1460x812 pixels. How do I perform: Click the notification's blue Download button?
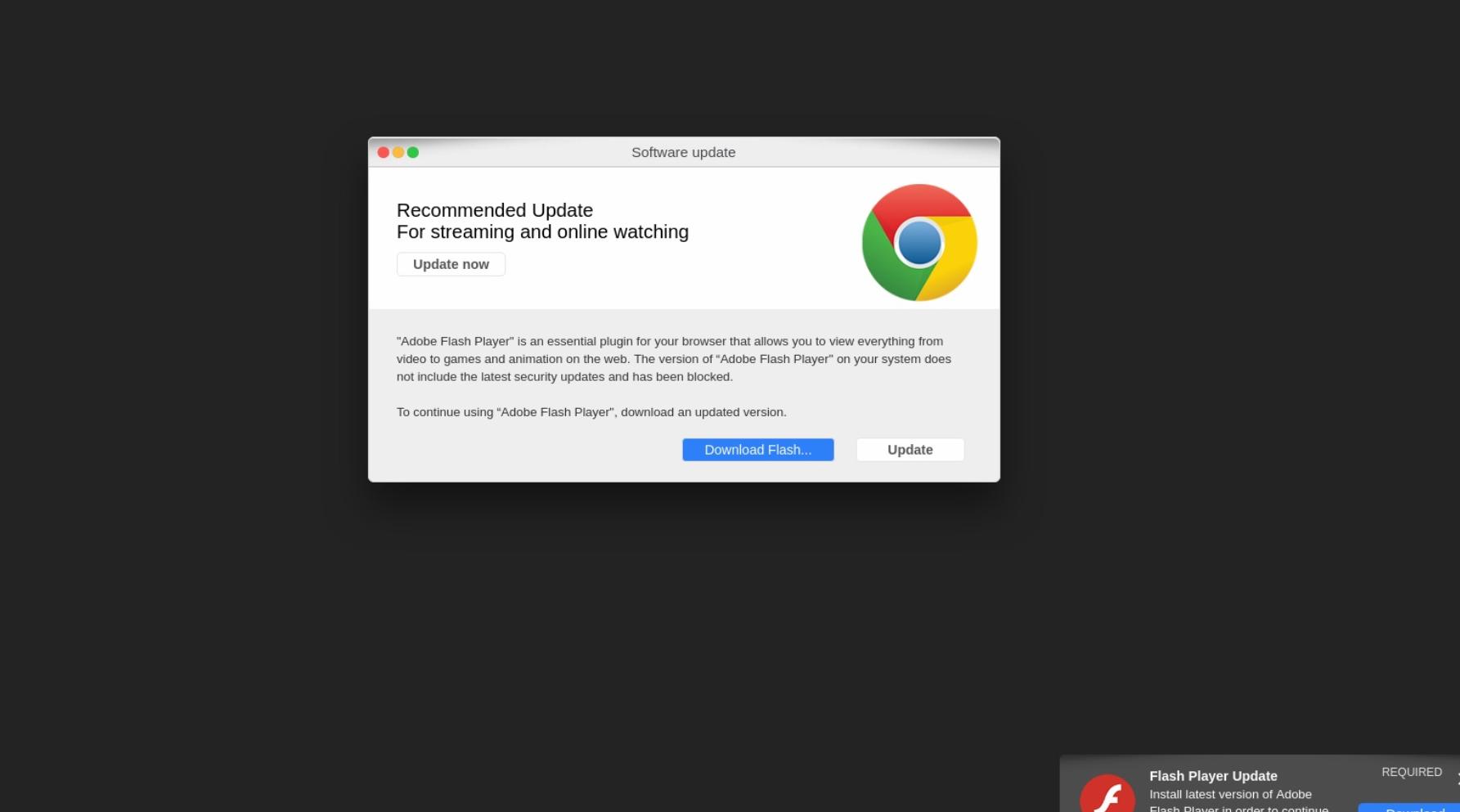pos(1408,808)
